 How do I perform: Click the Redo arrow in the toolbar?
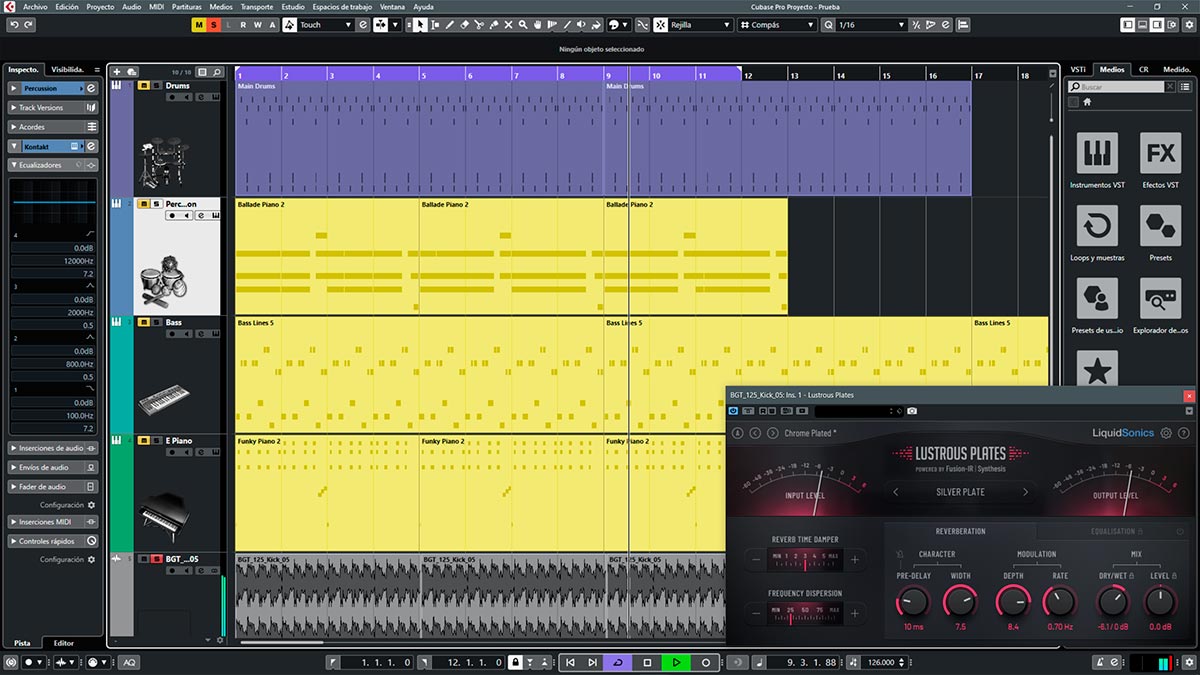pos(29,24)
